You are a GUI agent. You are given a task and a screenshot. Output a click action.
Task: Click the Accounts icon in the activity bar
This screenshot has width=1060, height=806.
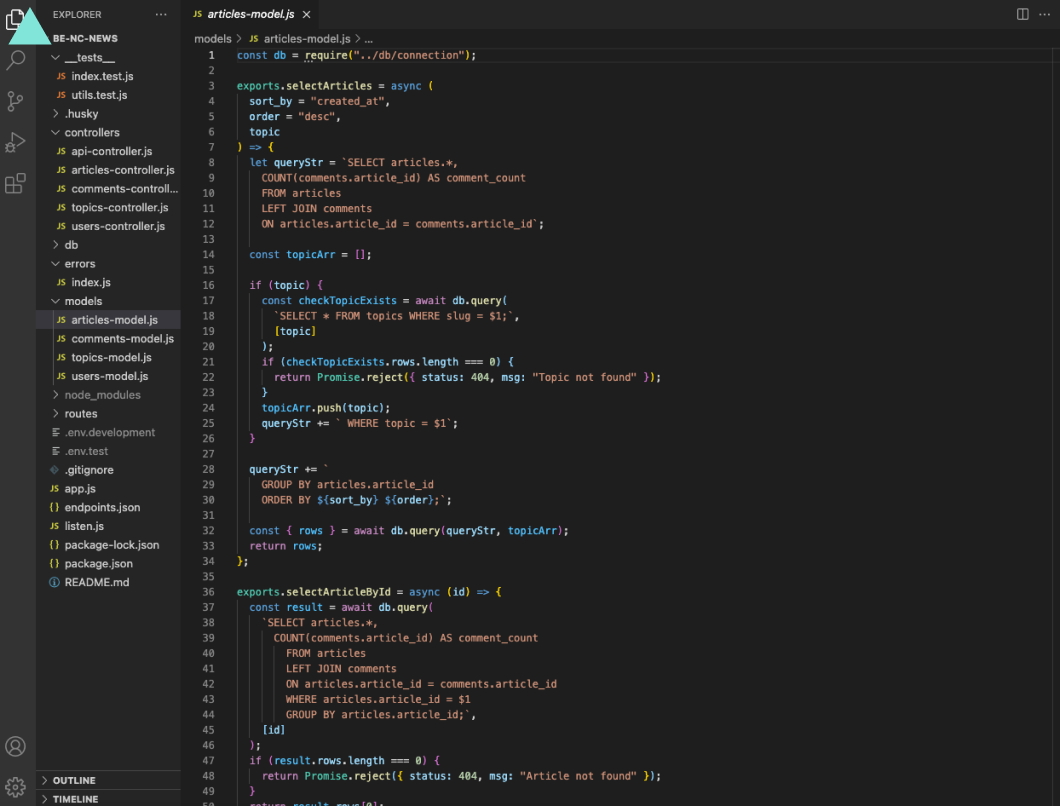coord(16,746)
